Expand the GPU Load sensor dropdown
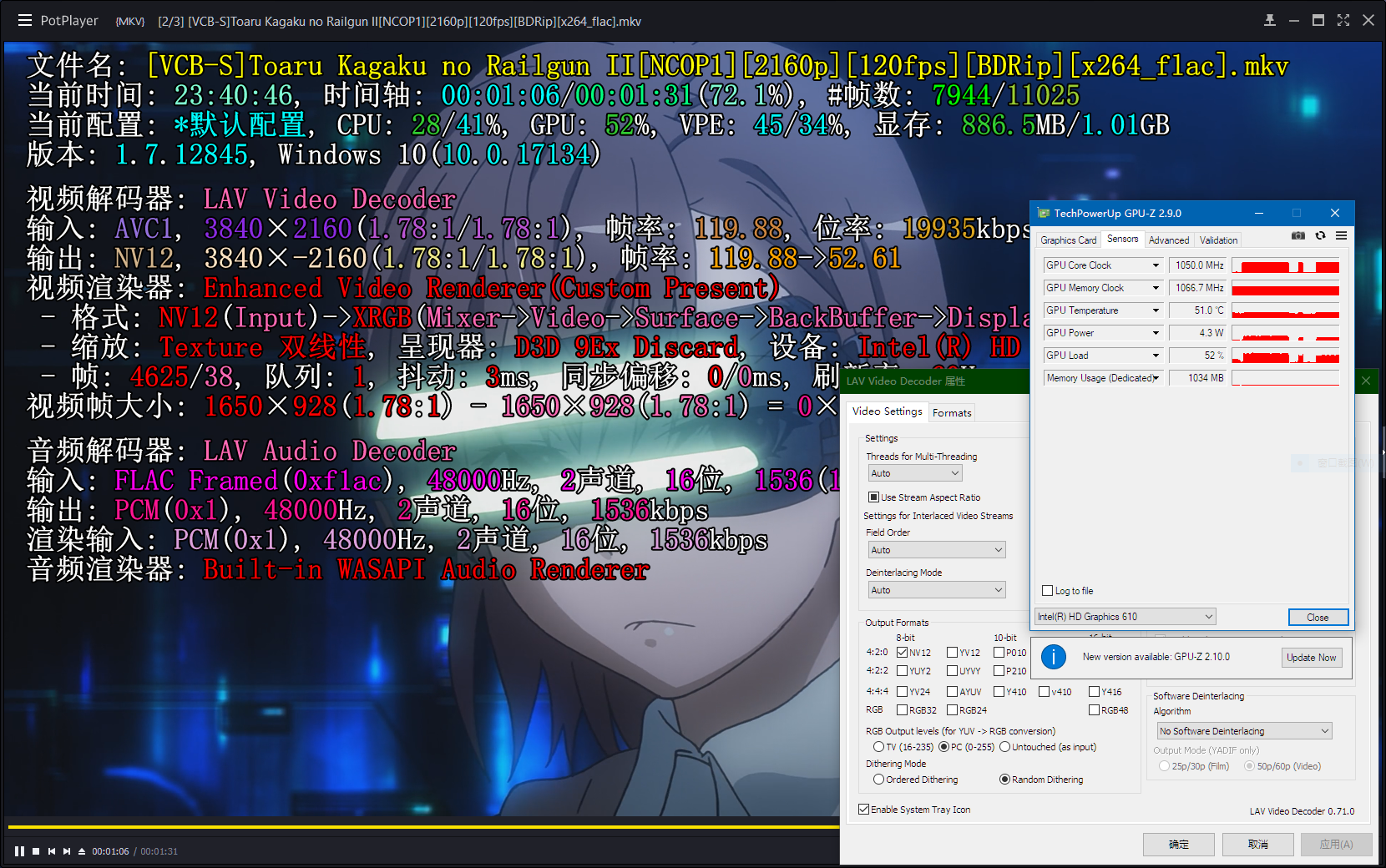Viewport: 1386px width, 868px height. point(1156,356)
